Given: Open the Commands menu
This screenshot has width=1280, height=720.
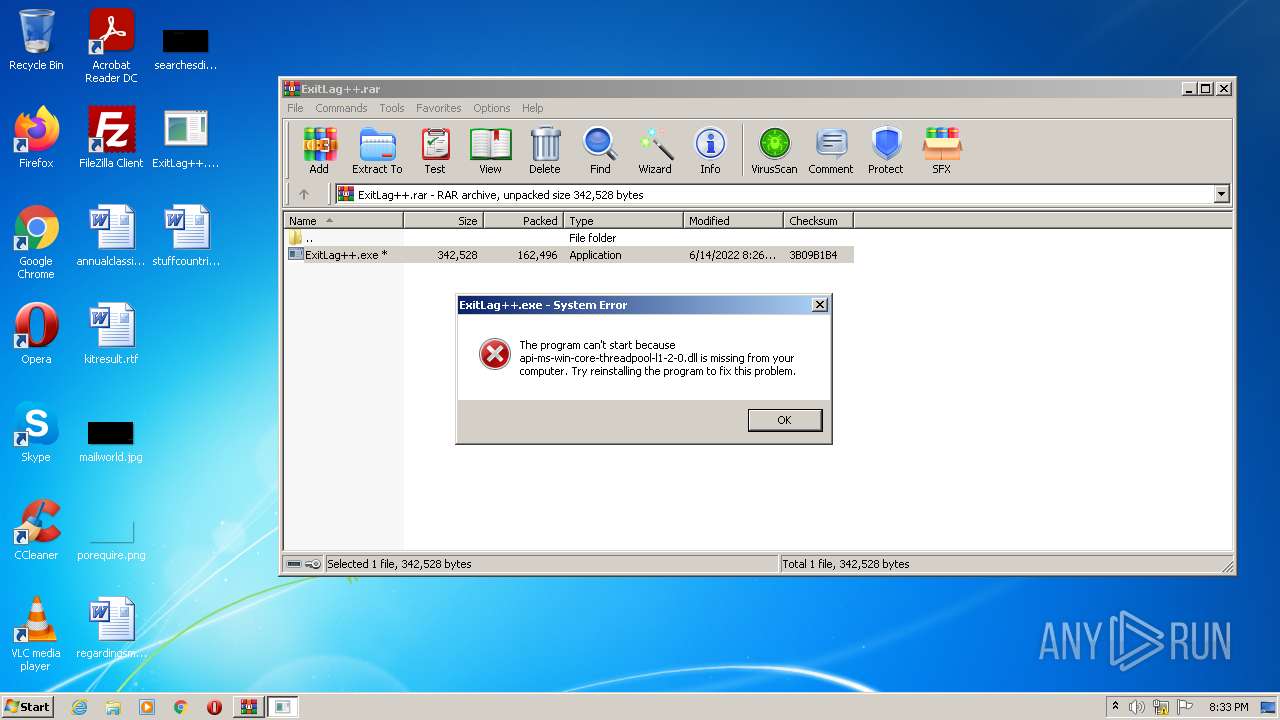Looking at the screenshot, I should point(341,108).
